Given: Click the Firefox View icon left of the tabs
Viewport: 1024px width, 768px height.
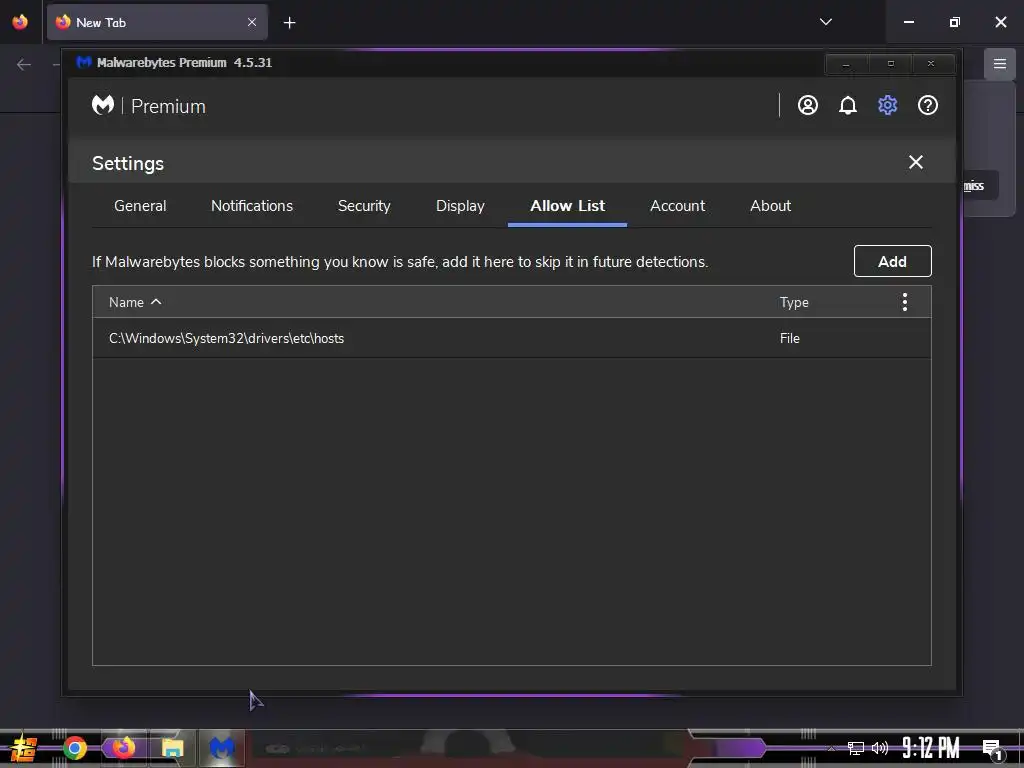Looking at the screenshot, I should tap(20, 22).
